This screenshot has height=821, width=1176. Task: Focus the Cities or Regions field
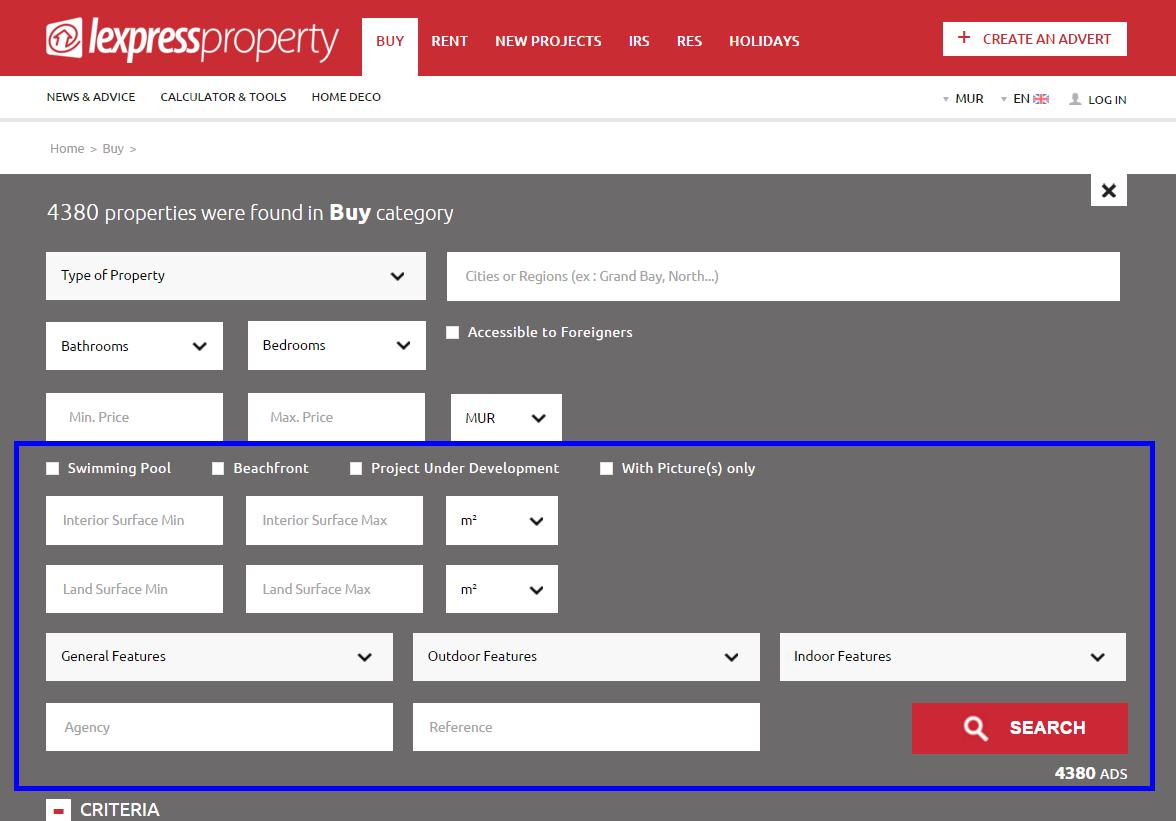pyautogui.click(x=783, y=277)
